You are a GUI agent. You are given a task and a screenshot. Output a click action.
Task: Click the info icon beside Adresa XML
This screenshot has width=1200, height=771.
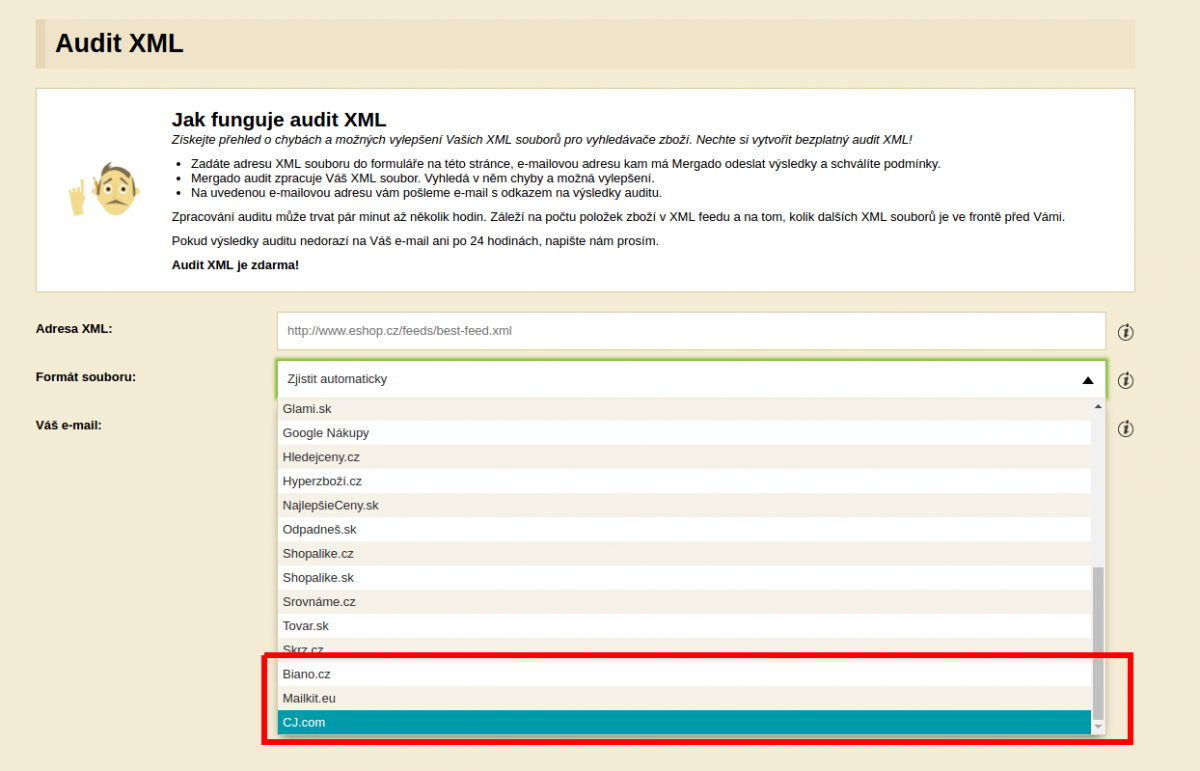click(x=1125, y=332)
